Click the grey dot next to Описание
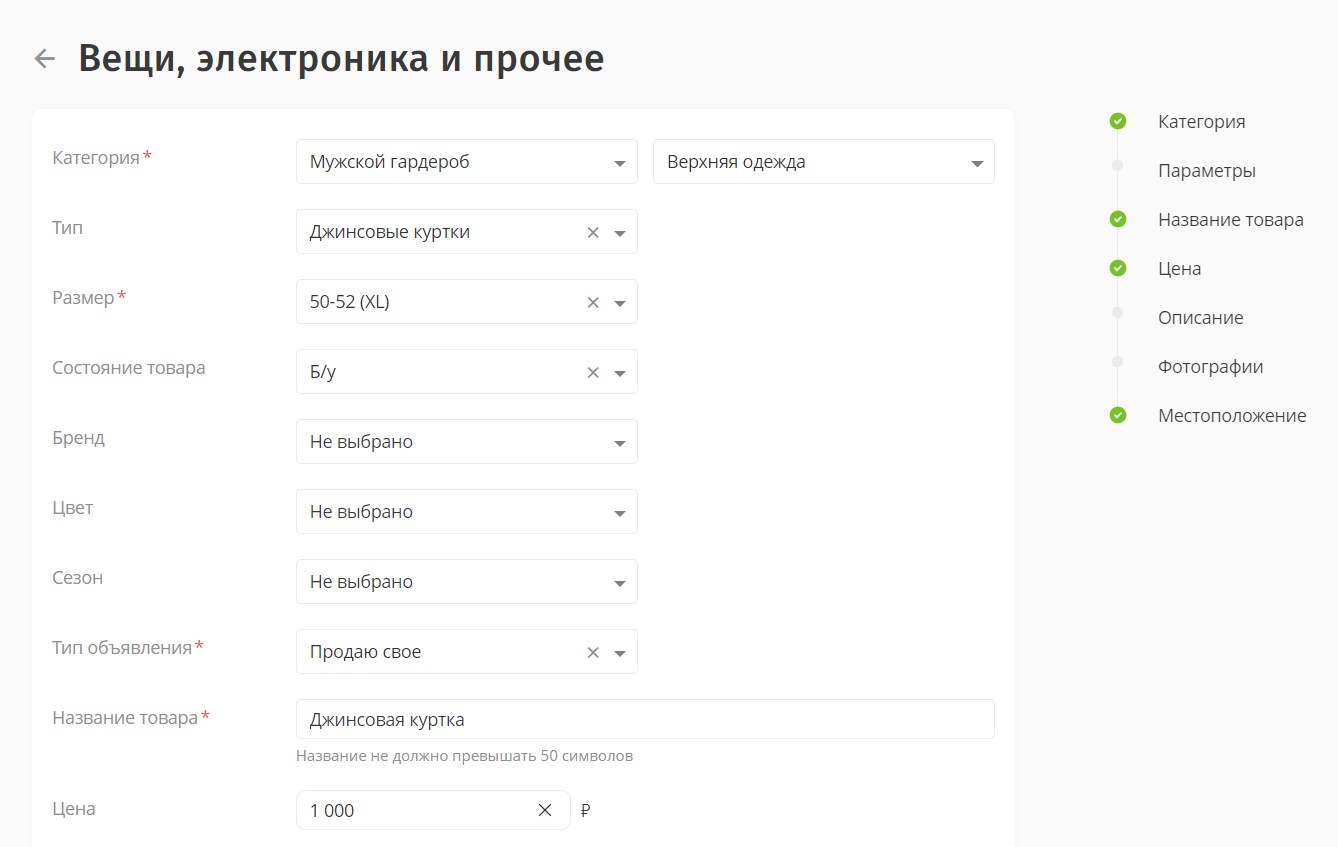 click(x=1118, y=312)
